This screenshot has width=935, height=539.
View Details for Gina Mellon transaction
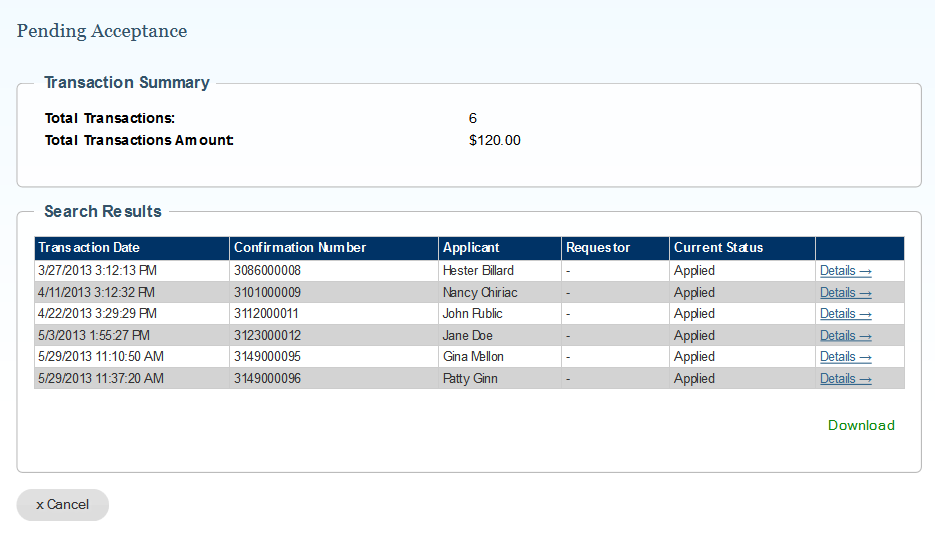click(845, 357)
